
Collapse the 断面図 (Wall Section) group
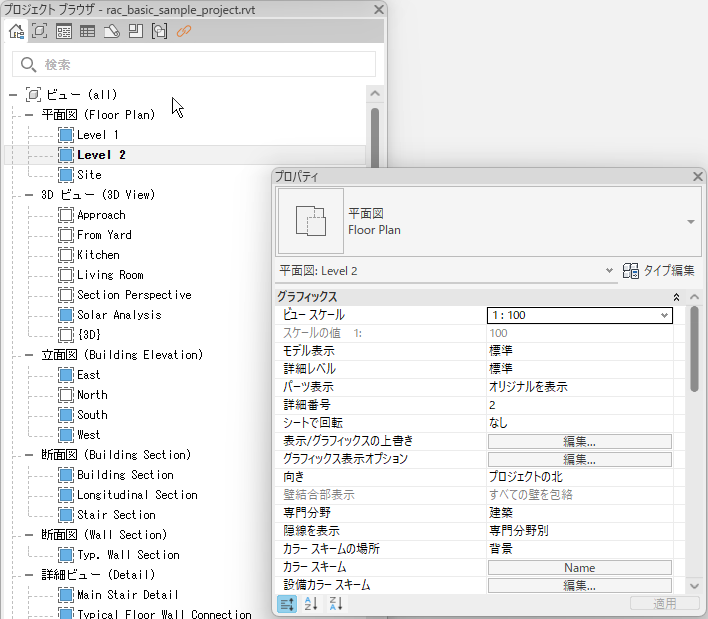click(x=29, y=535)
